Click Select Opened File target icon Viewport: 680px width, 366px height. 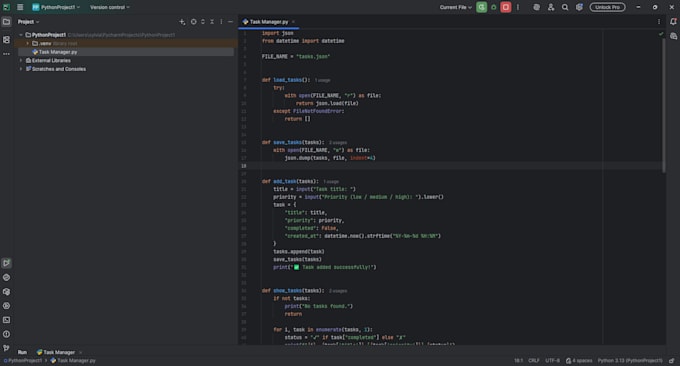193,22
